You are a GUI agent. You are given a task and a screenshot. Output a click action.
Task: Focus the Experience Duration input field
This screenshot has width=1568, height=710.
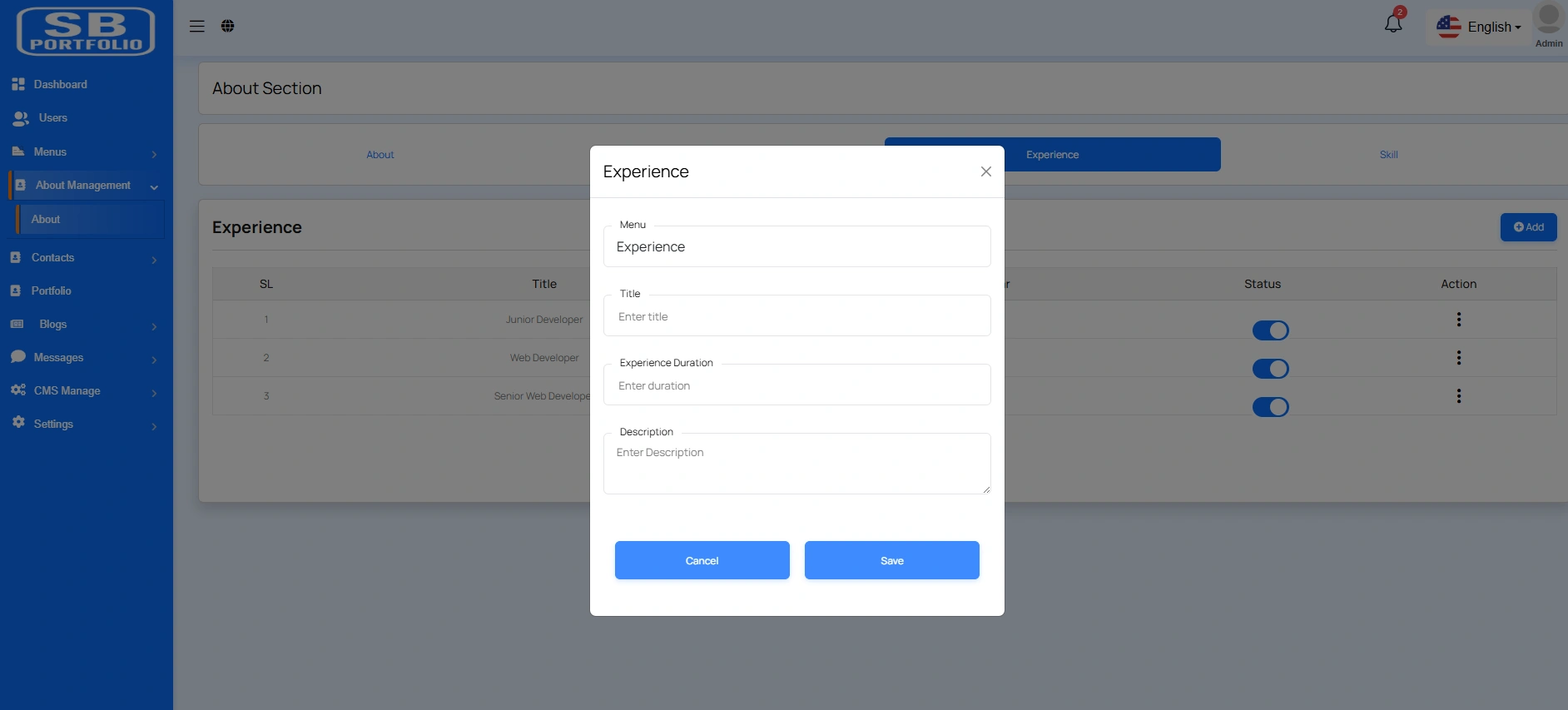coord(796,386)
